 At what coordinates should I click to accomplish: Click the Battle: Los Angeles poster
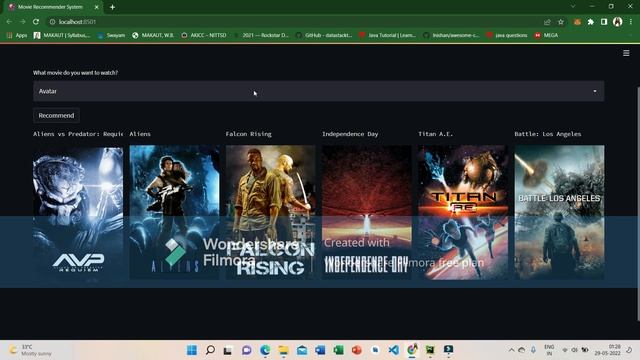559,213
